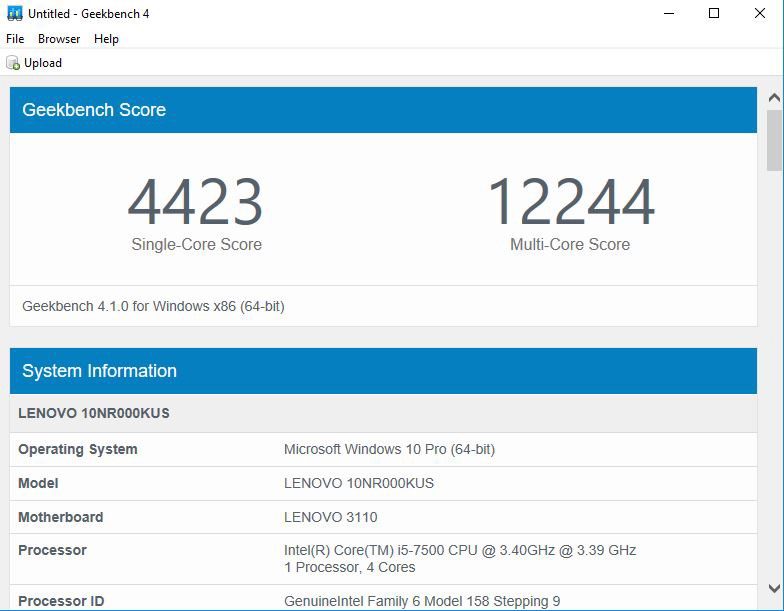784x611 pixels.
Task: Click the Upload toolbar icon
Action: (x=13, y=63)
